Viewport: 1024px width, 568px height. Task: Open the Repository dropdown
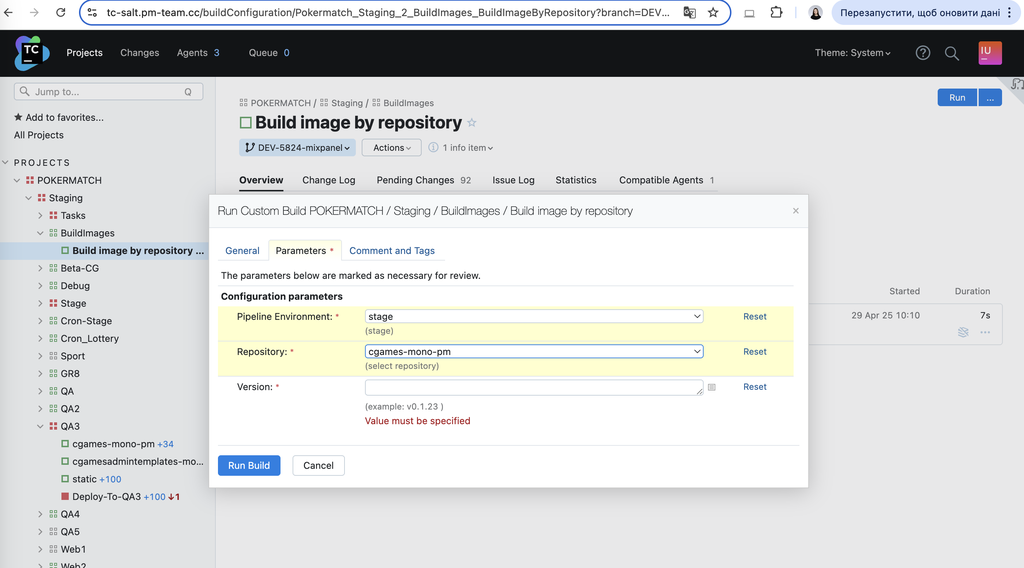pos(534,351)
